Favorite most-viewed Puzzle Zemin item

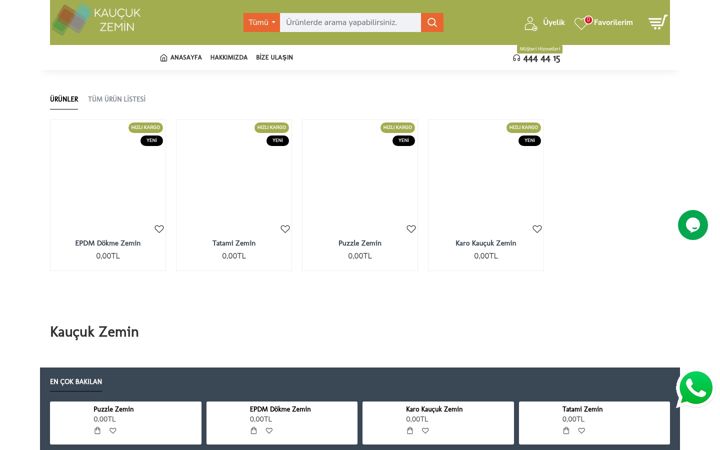[113, 430]
